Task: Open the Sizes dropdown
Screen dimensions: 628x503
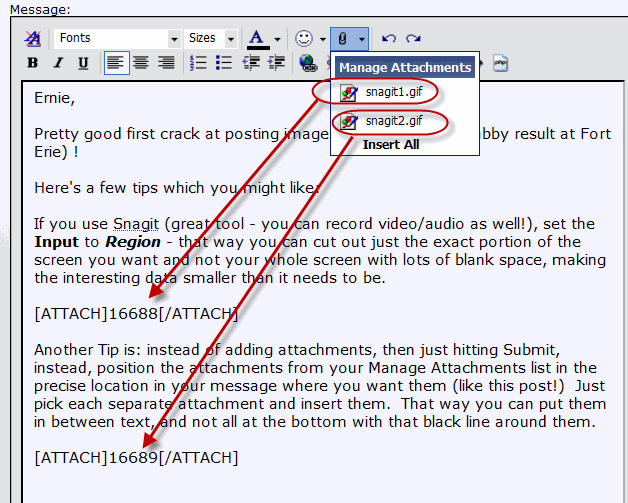Action: (211, 38)
